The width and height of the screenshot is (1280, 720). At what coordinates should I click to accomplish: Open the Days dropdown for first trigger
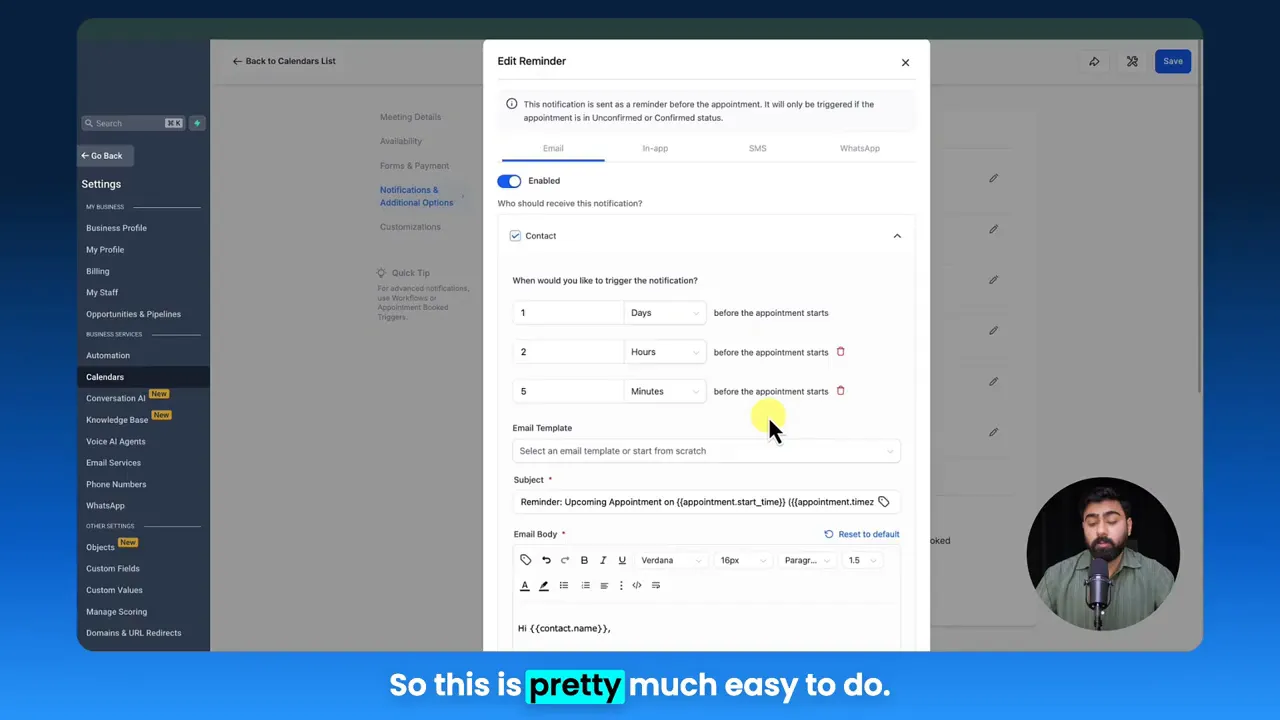click(x=664, y=312)
